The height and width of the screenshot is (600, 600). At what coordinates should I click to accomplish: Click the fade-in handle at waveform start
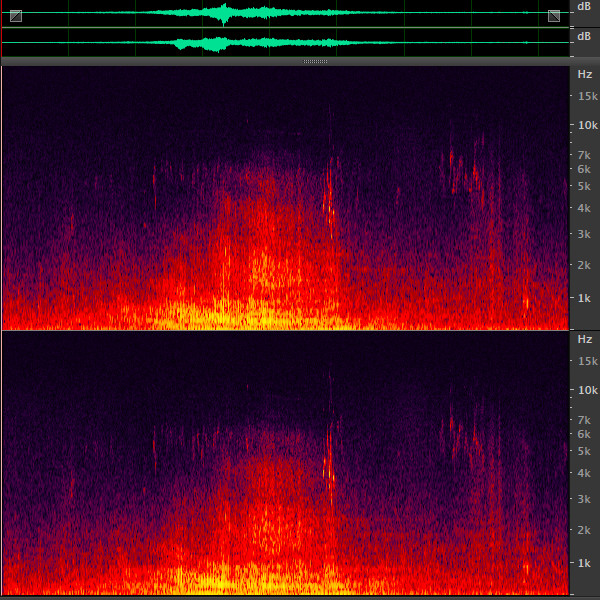[x=16, y=16]
